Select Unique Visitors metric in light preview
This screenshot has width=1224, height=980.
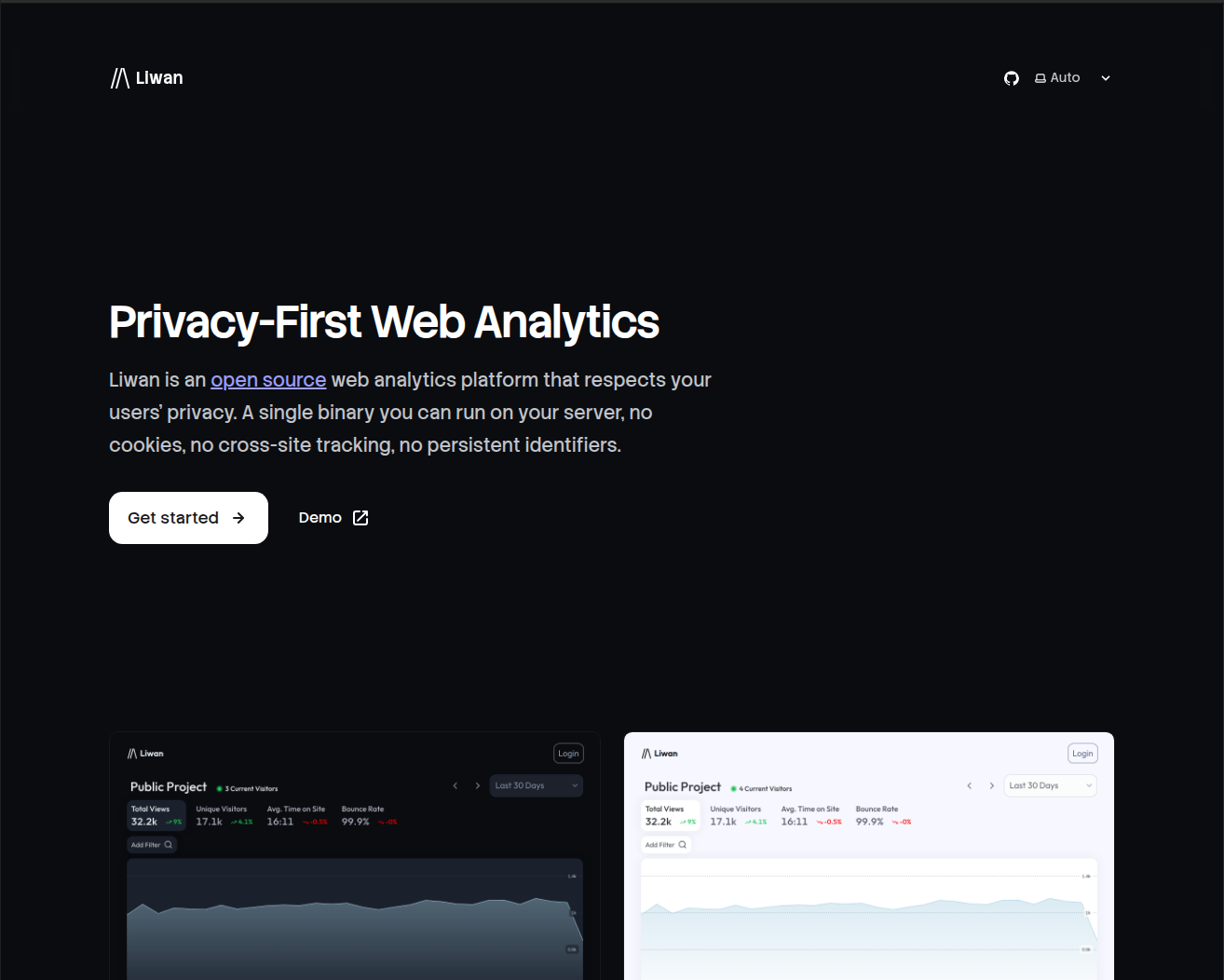click(x=739, y=816)
